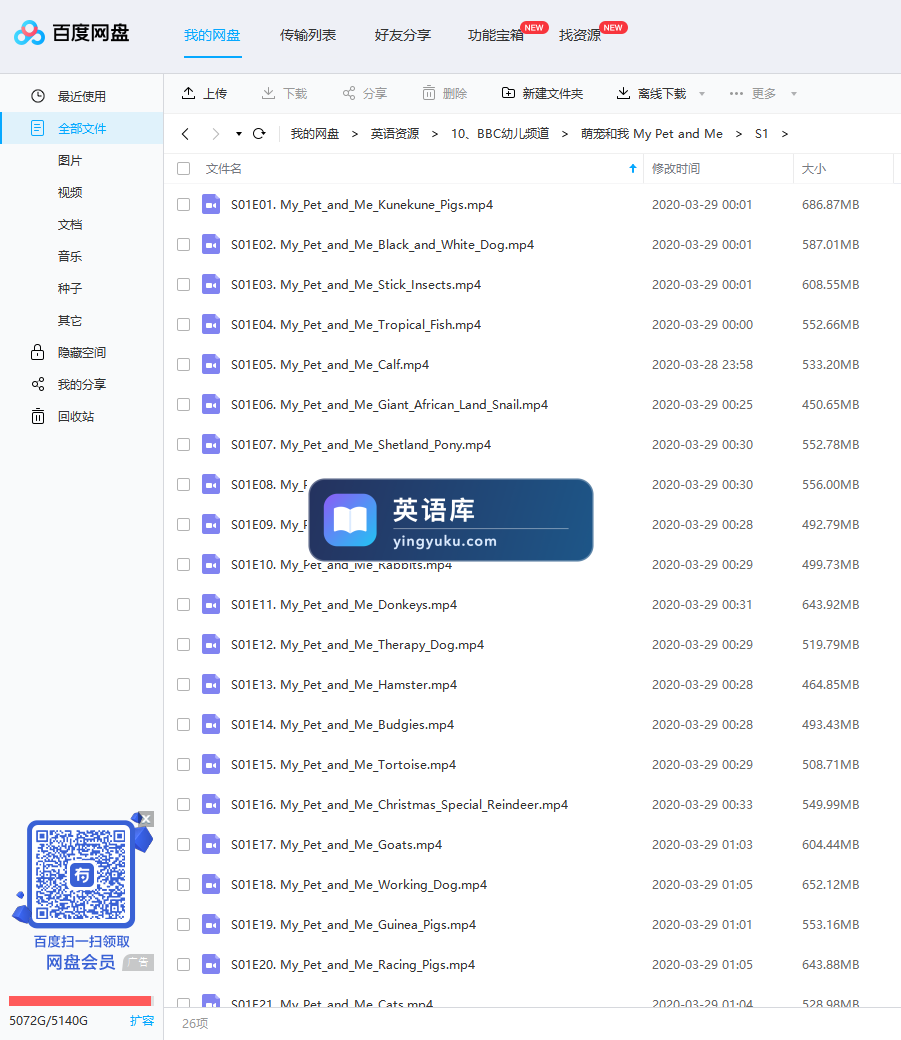Click the QR code membership image
Viewport: 901px width, 1040px height.
point(81,874)
